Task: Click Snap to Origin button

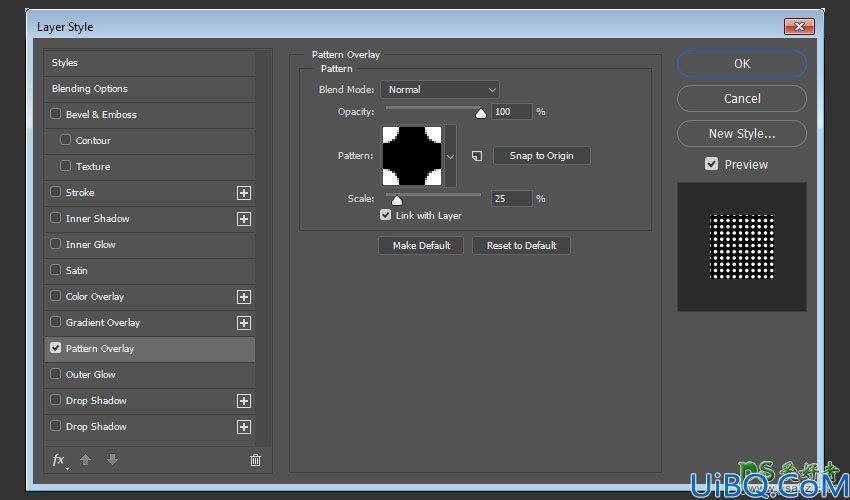Action: pos(542,156)
